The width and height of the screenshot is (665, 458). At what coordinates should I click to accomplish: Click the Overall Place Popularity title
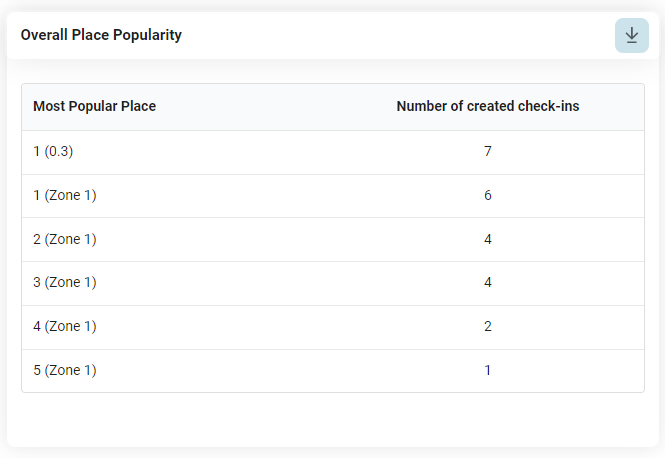pos(101,35)
